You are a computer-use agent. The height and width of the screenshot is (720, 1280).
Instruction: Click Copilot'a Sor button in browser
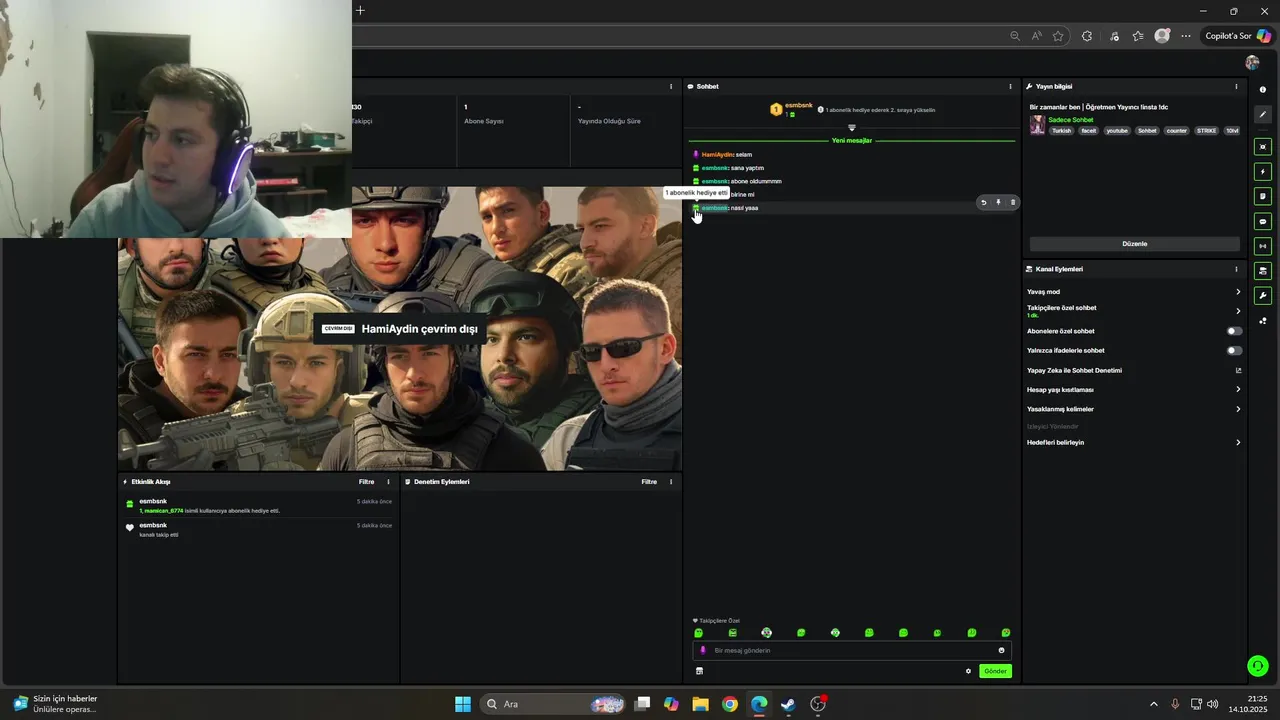[1237, 36]
